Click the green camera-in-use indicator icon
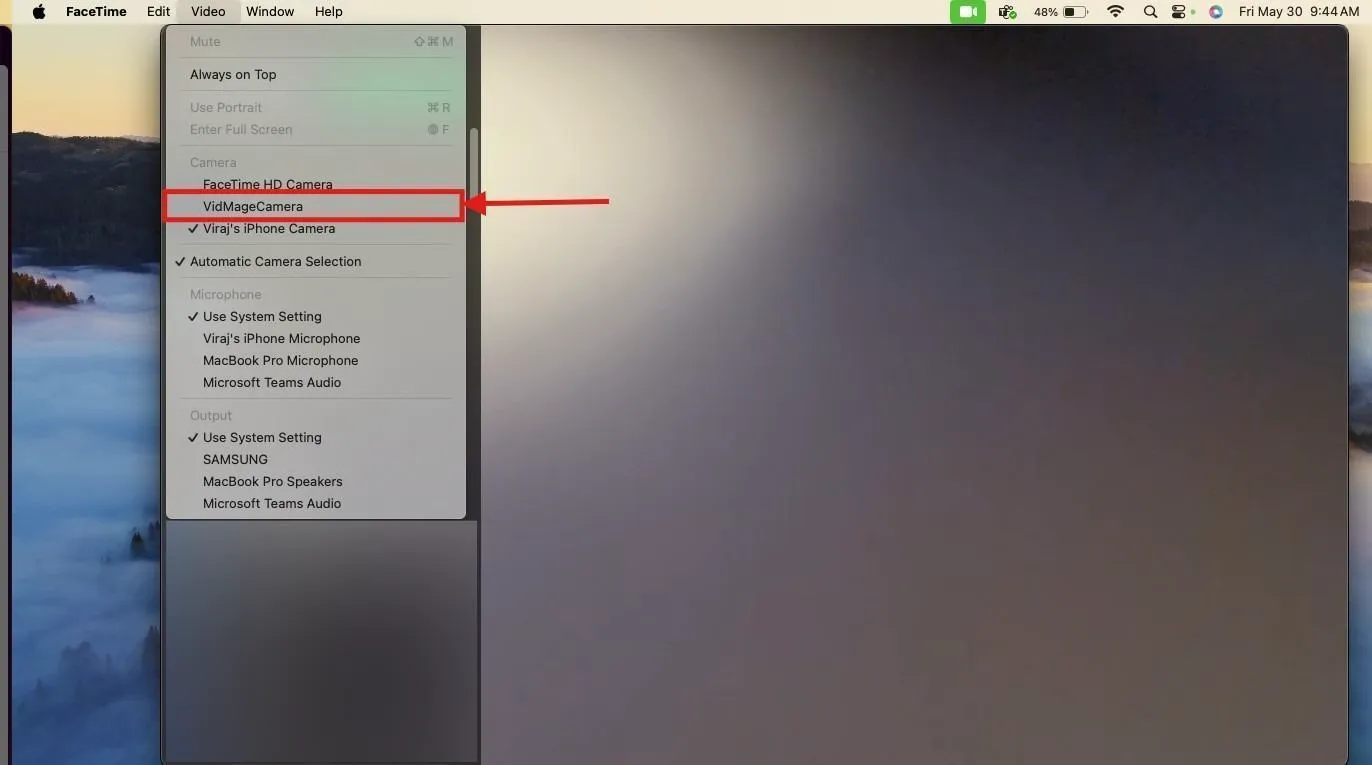 967,12
